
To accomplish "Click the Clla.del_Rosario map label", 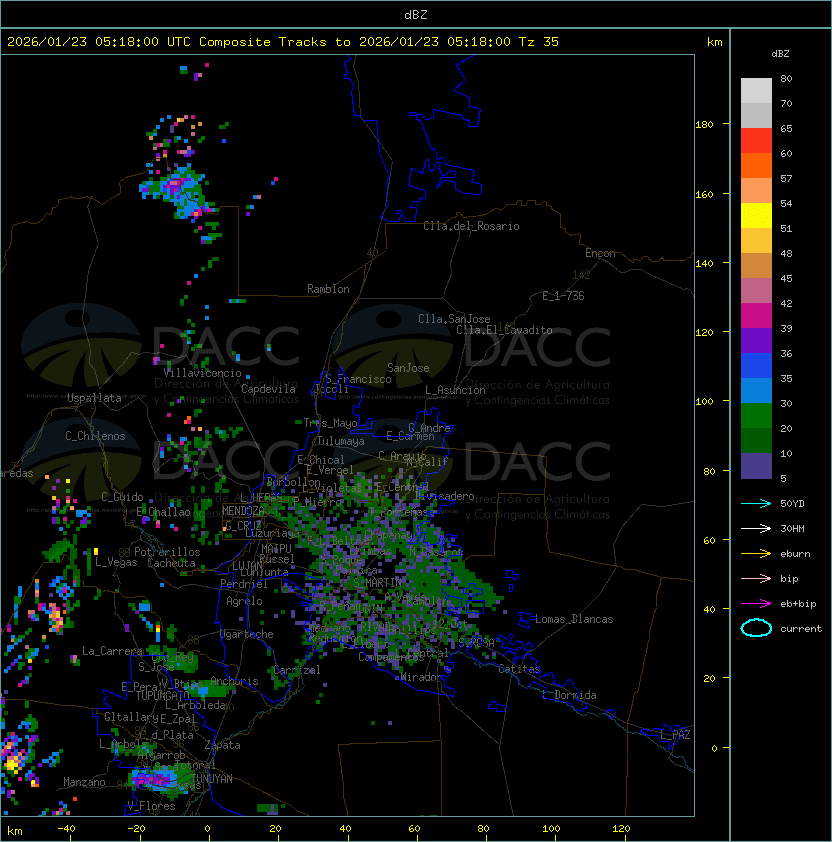I will click(471, 226).
